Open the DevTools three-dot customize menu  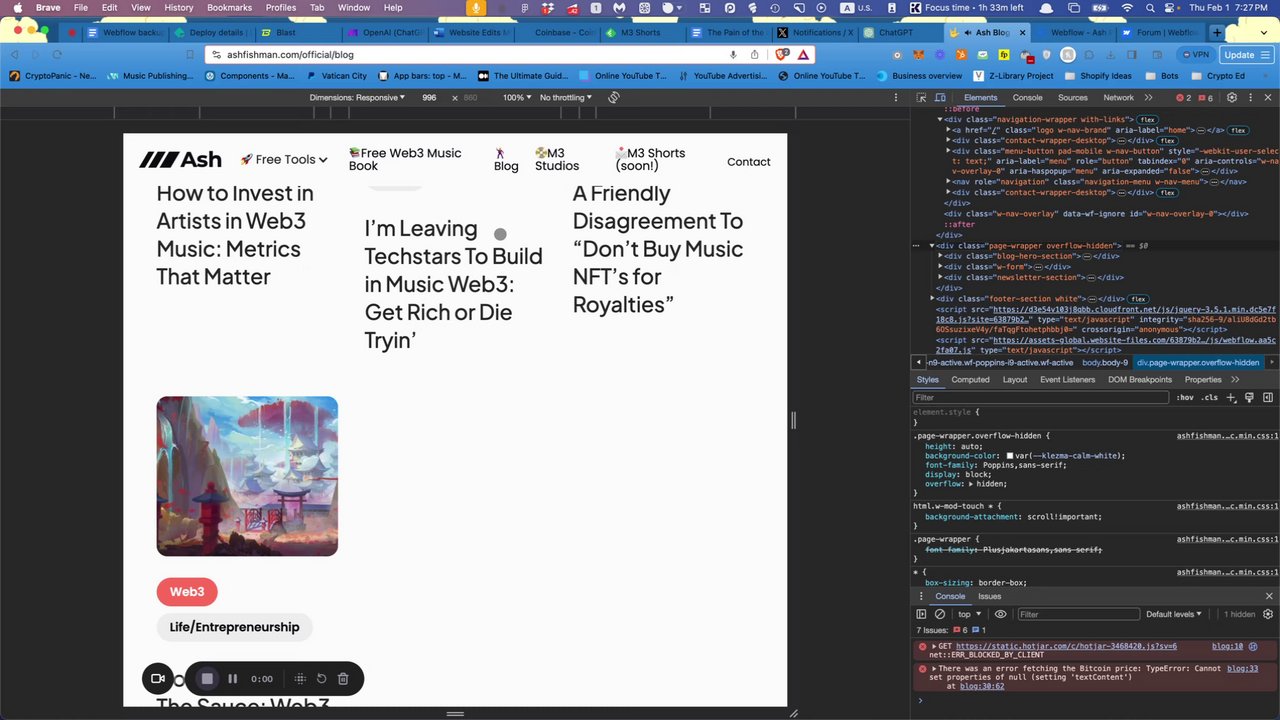click(1250, 97)
